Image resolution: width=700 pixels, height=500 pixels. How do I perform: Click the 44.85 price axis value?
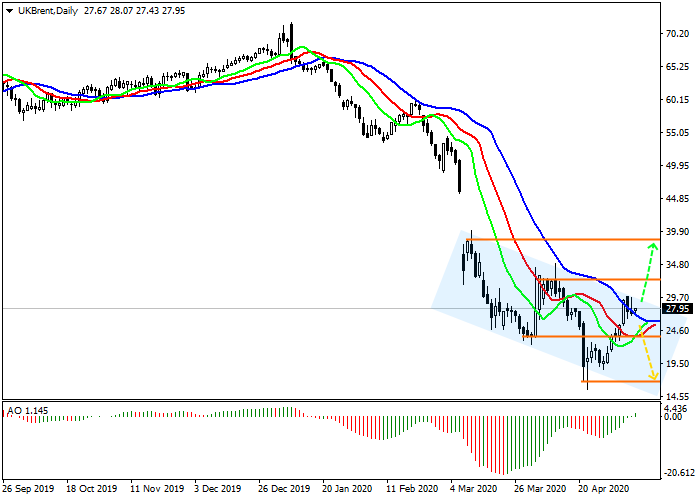pyautogui.click(x=677, y=199)
